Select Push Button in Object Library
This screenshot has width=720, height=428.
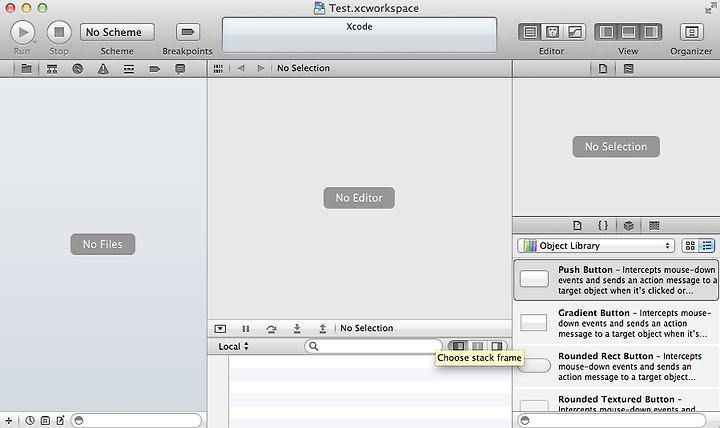616,280
